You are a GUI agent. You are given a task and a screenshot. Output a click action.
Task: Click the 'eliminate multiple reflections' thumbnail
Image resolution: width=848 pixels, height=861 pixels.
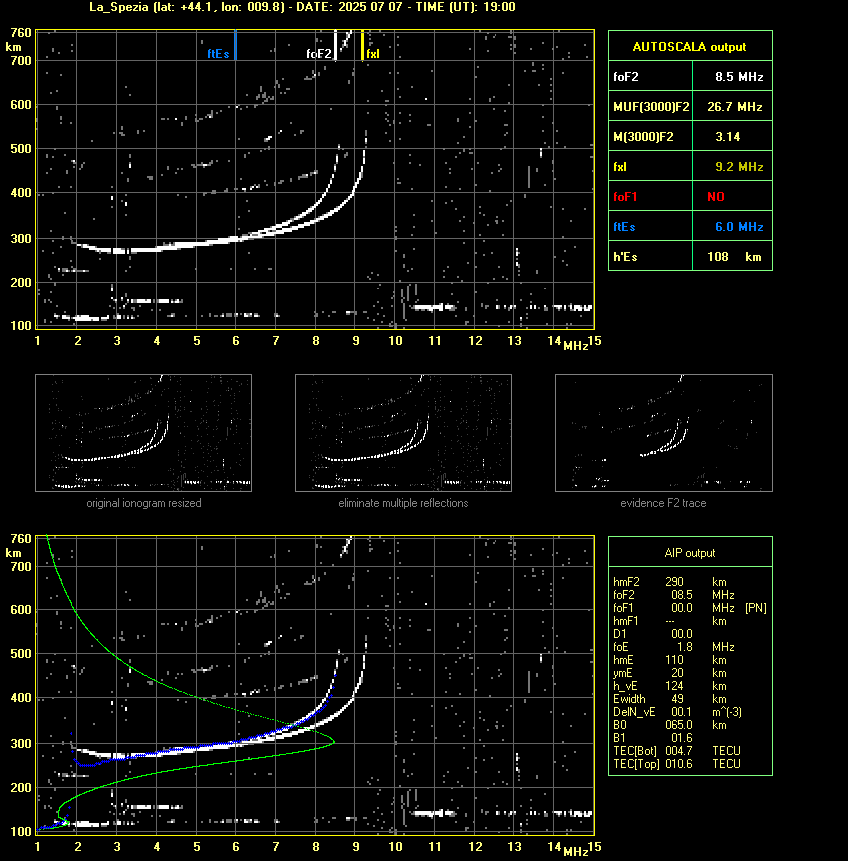click(403, 433)
